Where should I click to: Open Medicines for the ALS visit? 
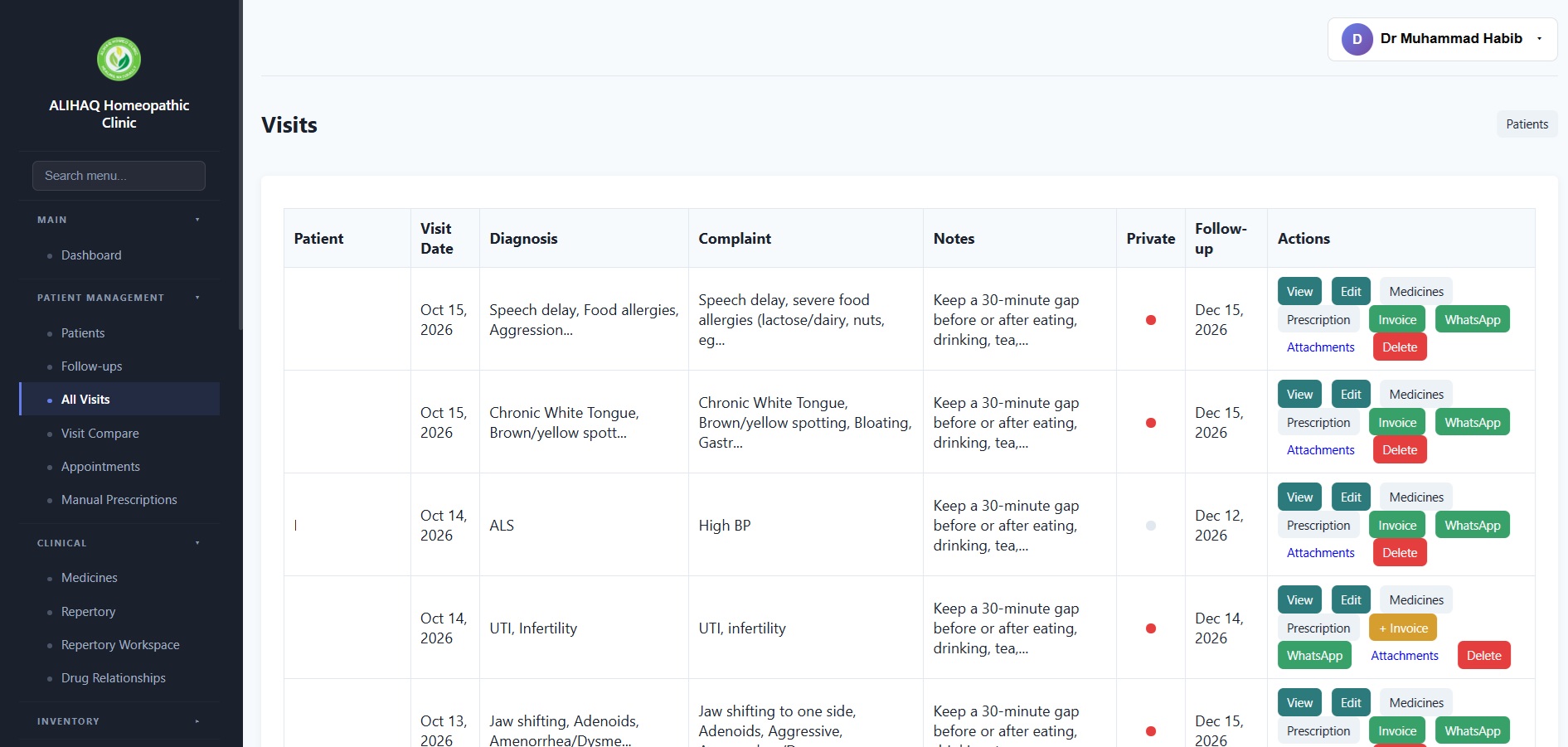coord(1416,497)
